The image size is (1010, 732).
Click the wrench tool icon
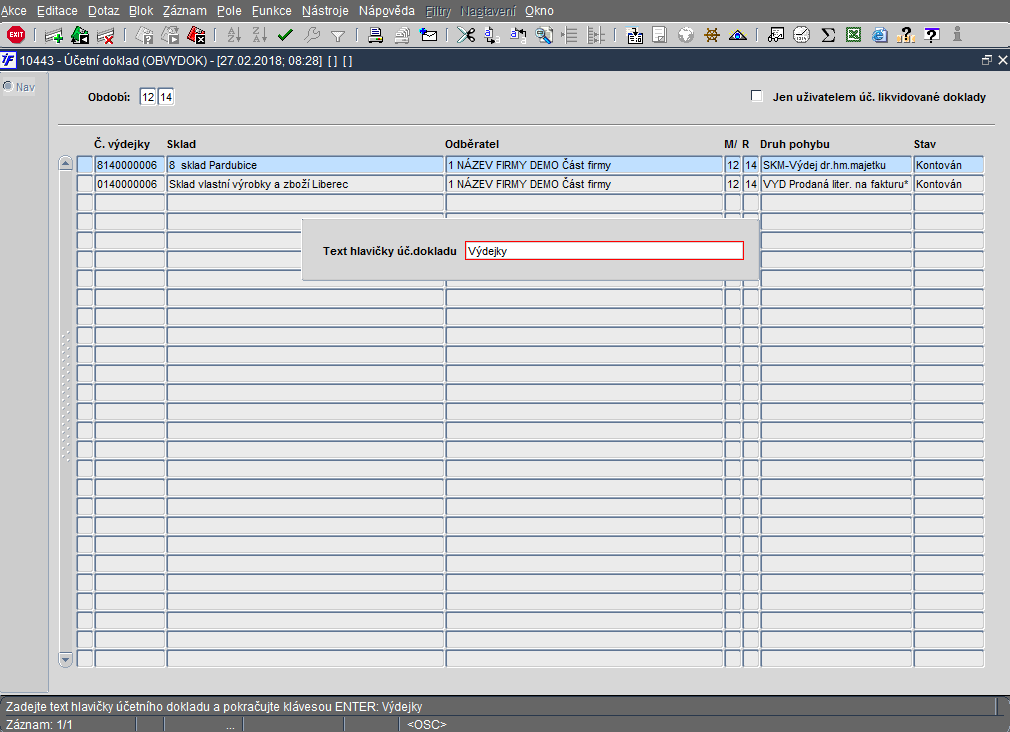coord(312,35)
